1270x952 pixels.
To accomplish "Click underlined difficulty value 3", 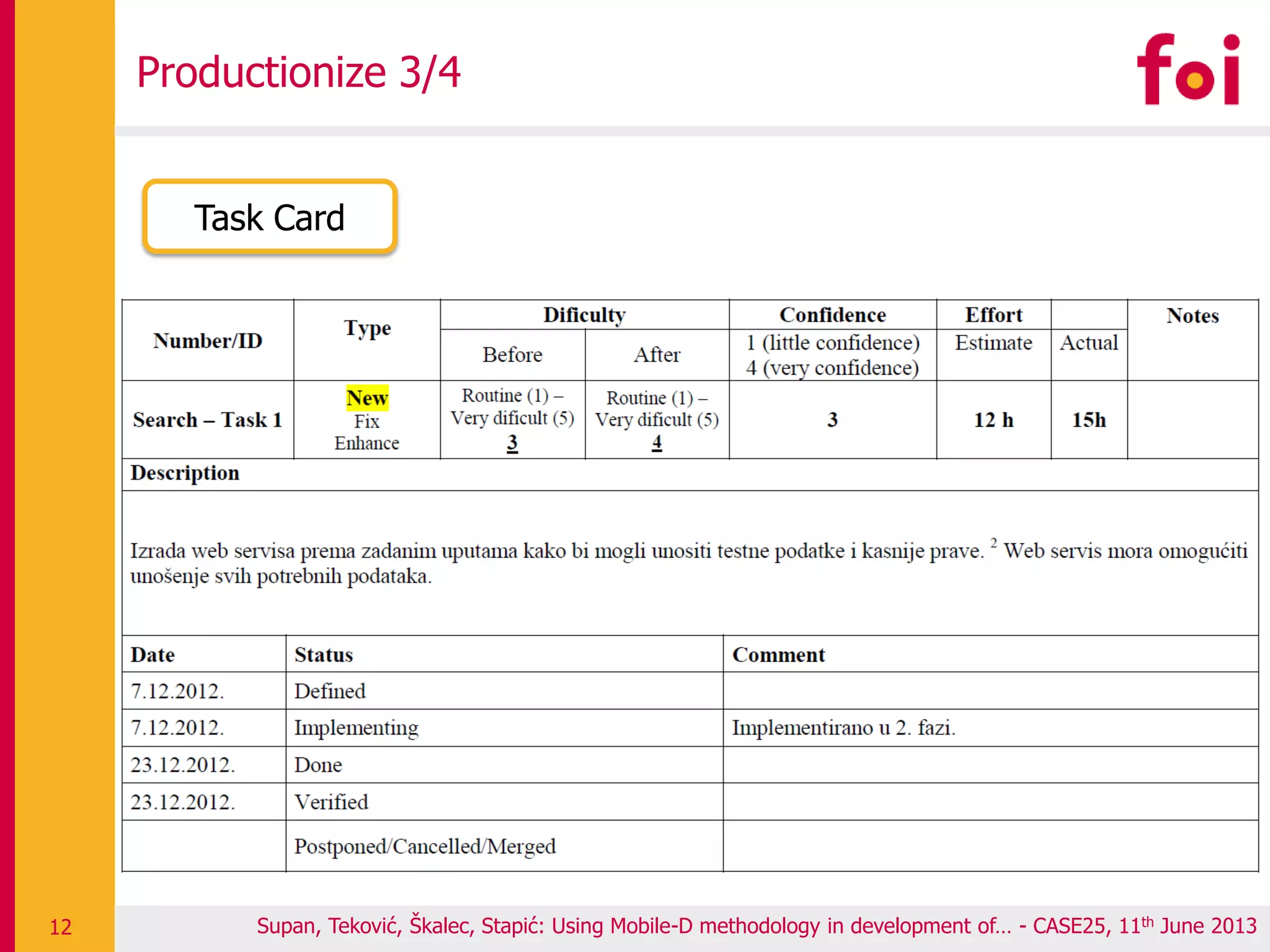I will coord(512,443).
